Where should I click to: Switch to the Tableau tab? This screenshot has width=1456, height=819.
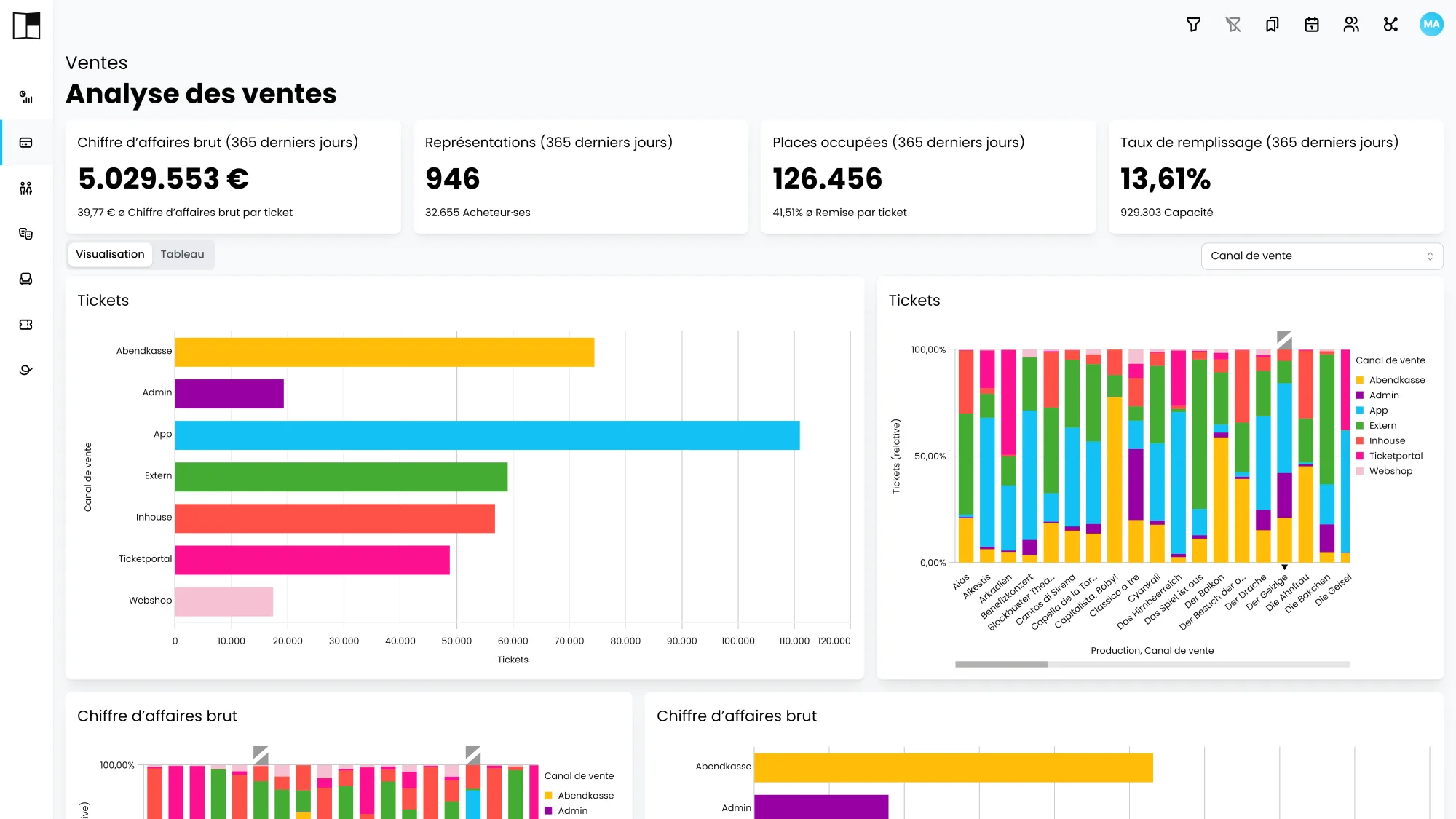(x=182, y=254)
